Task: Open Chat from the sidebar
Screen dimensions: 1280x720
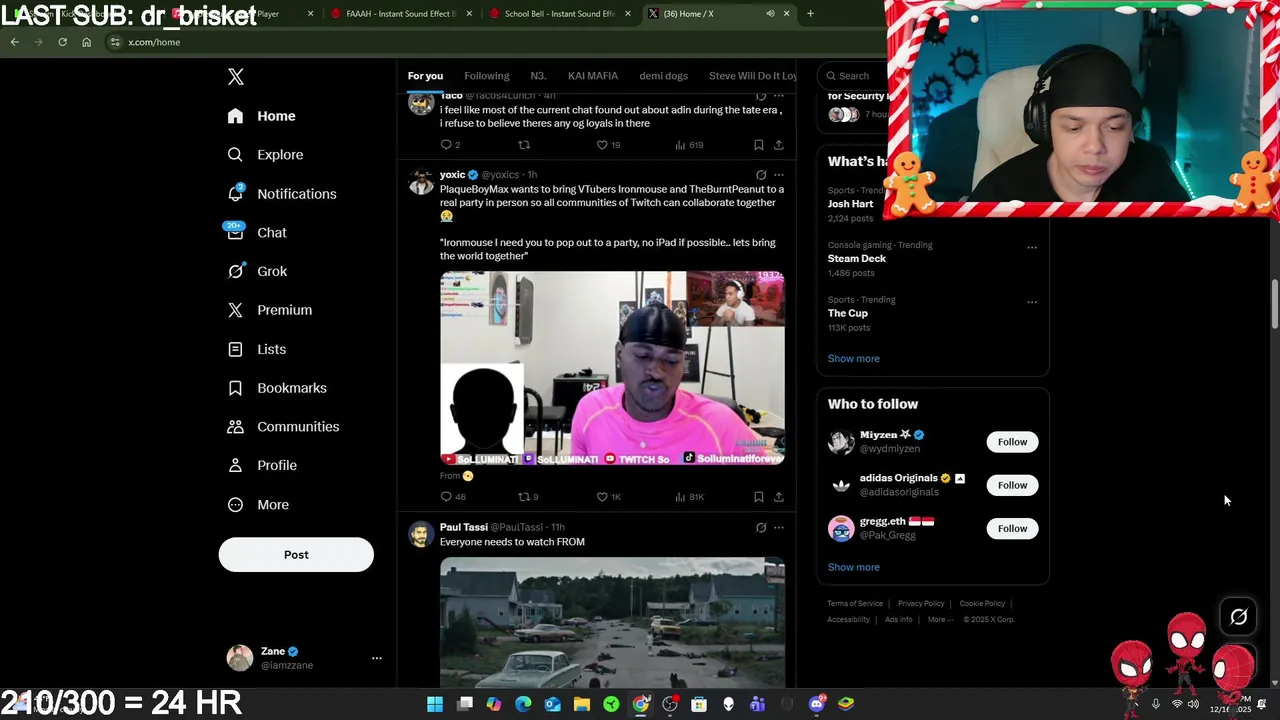Action: [x=257, y=232]
